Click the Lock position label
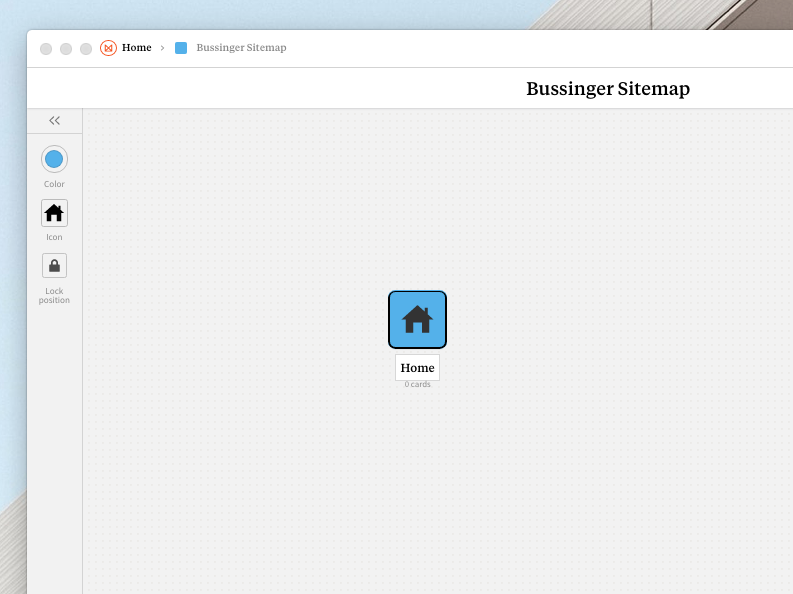 coord(54,296)
